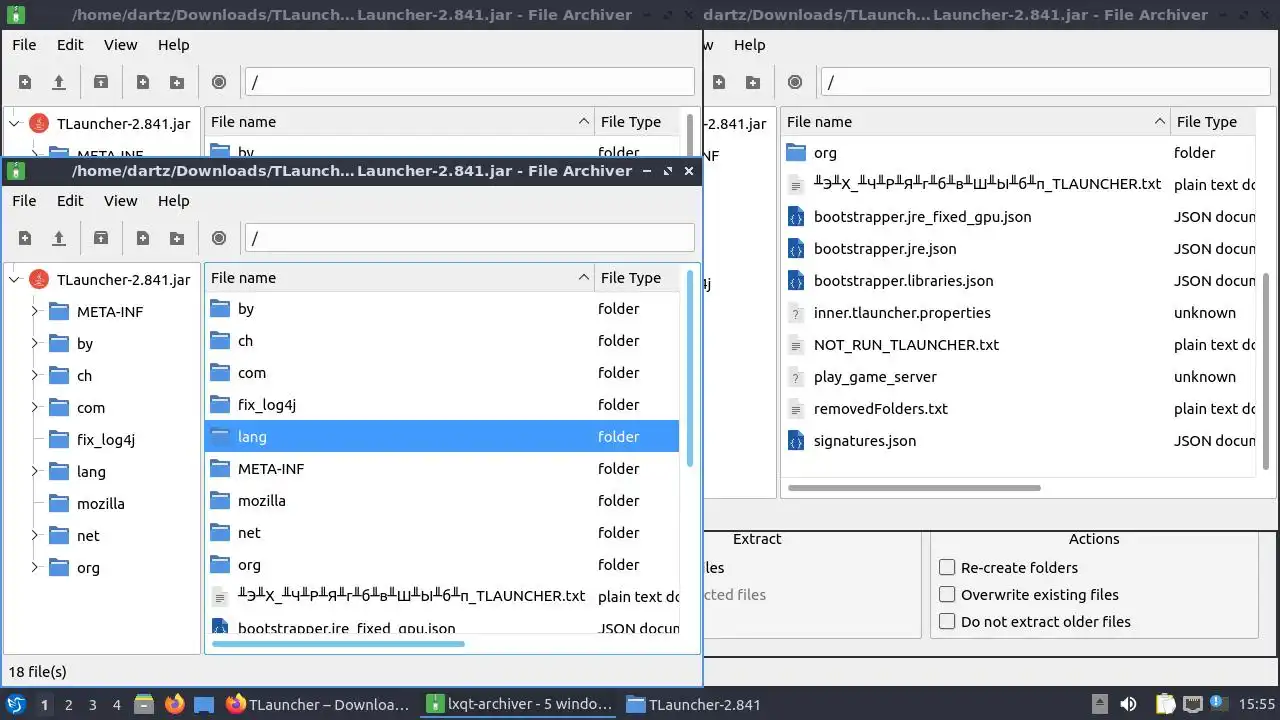Click the add folder icon in front window toolbar
Screen dimensions: 1280x720
177,238
